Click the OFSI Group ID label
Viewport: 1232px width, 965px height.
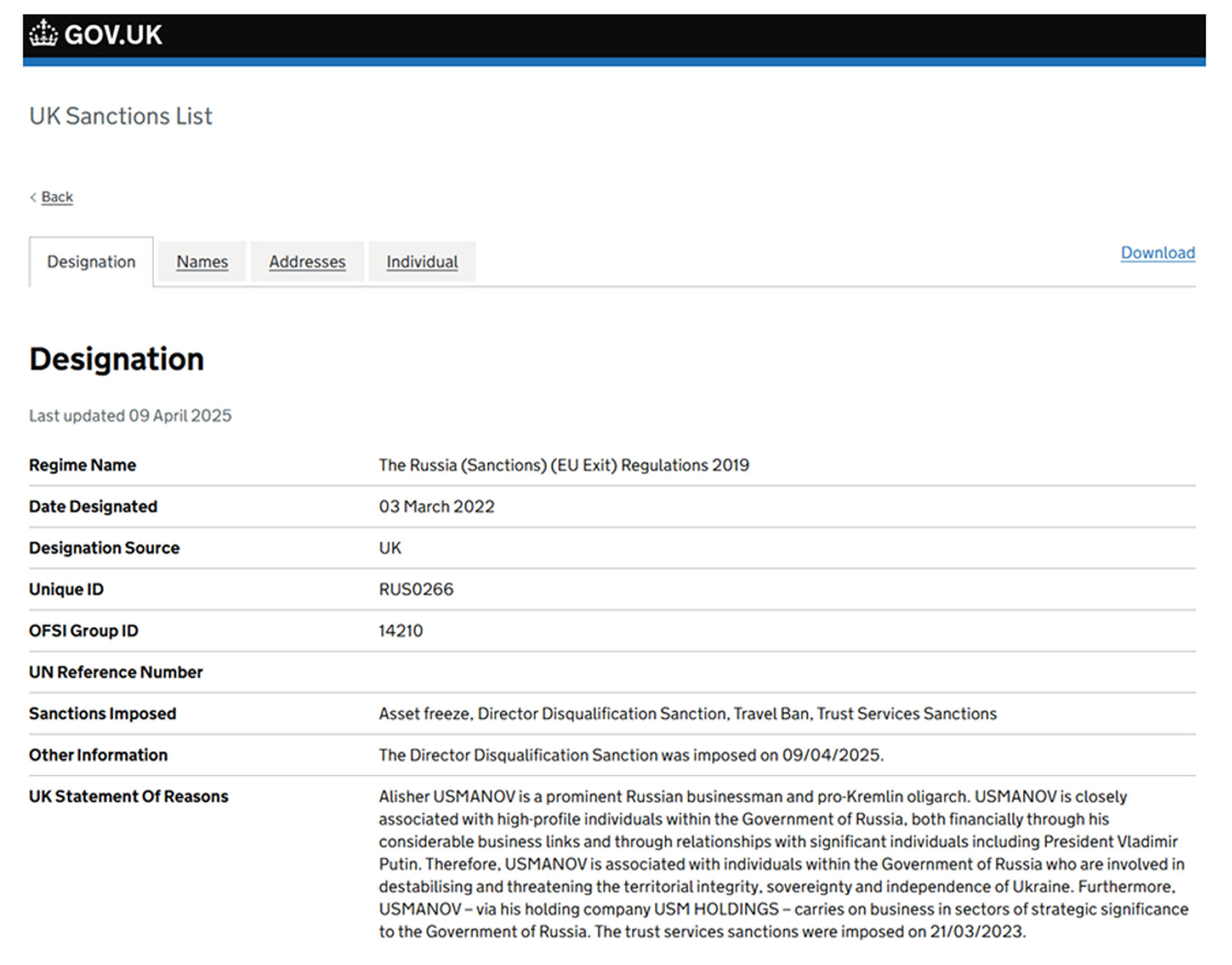tap(84, 631)
